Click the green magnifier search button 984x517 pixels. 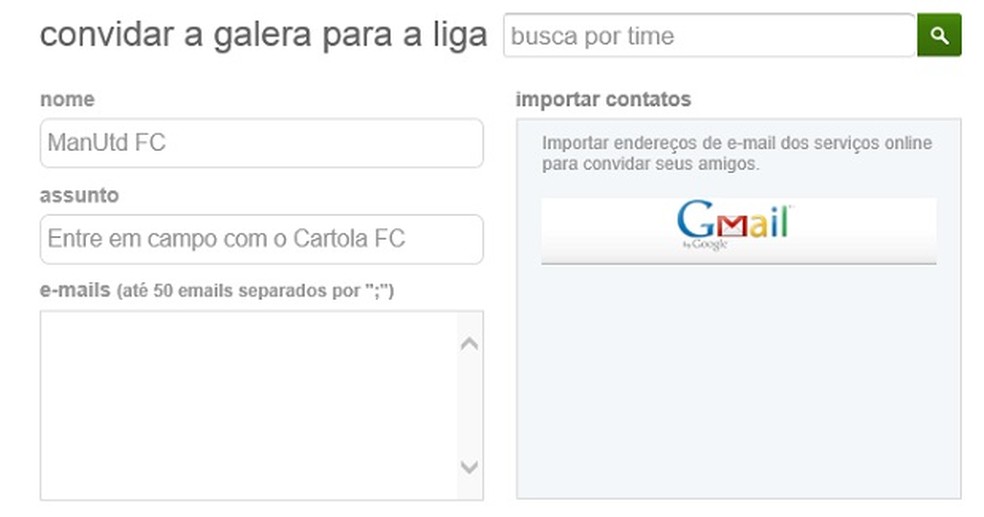pos(938,36)
